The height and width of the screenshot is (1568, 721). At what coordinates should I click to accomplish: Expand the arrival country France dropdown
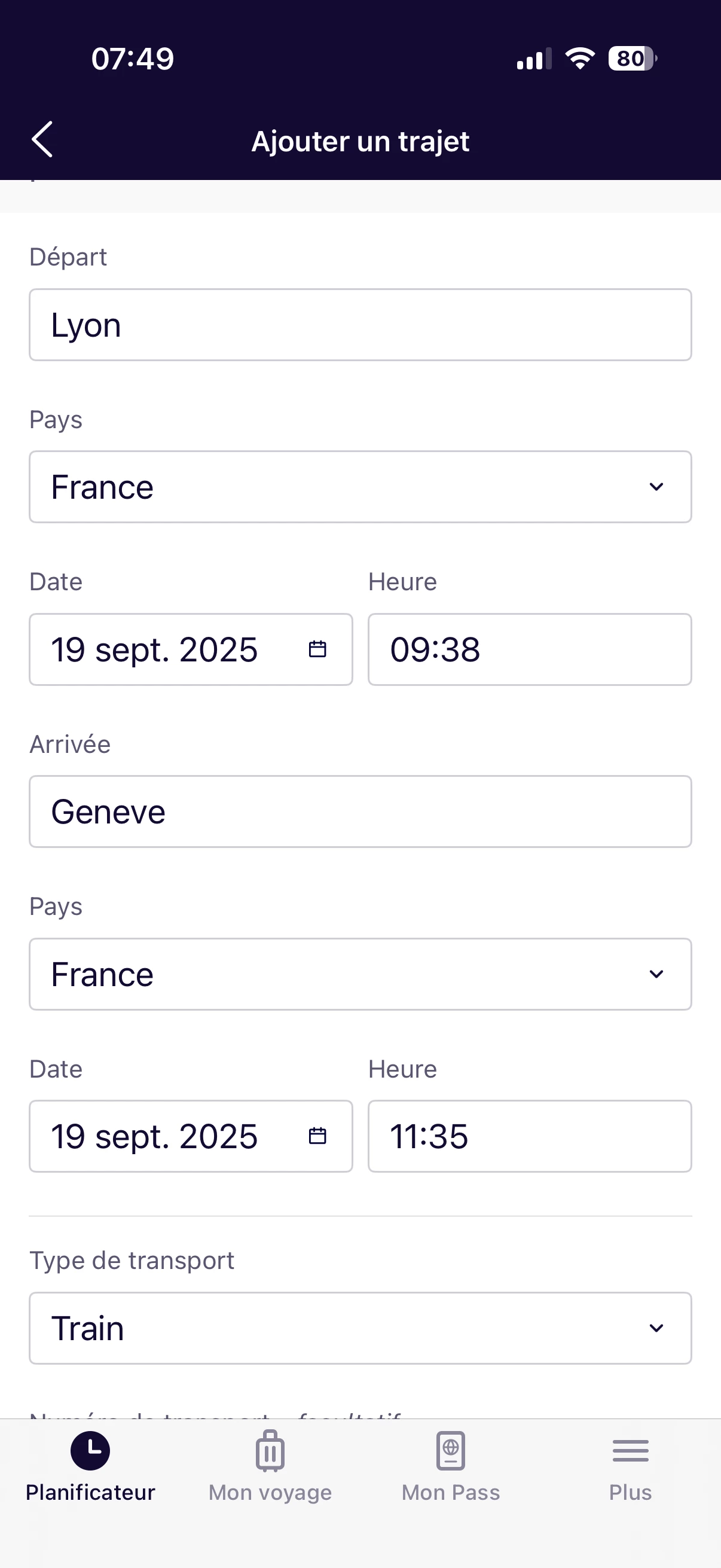[x=360, y=974]
